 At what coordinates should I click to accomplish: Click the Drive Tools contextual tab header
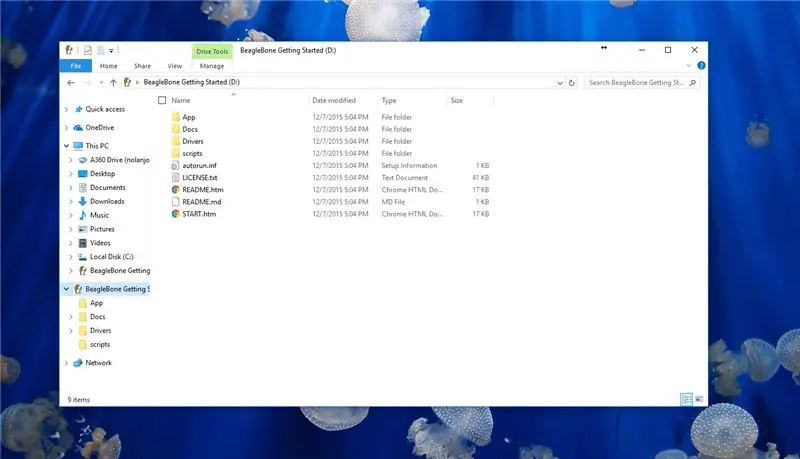pyautogui.click(x=212, y=52)
